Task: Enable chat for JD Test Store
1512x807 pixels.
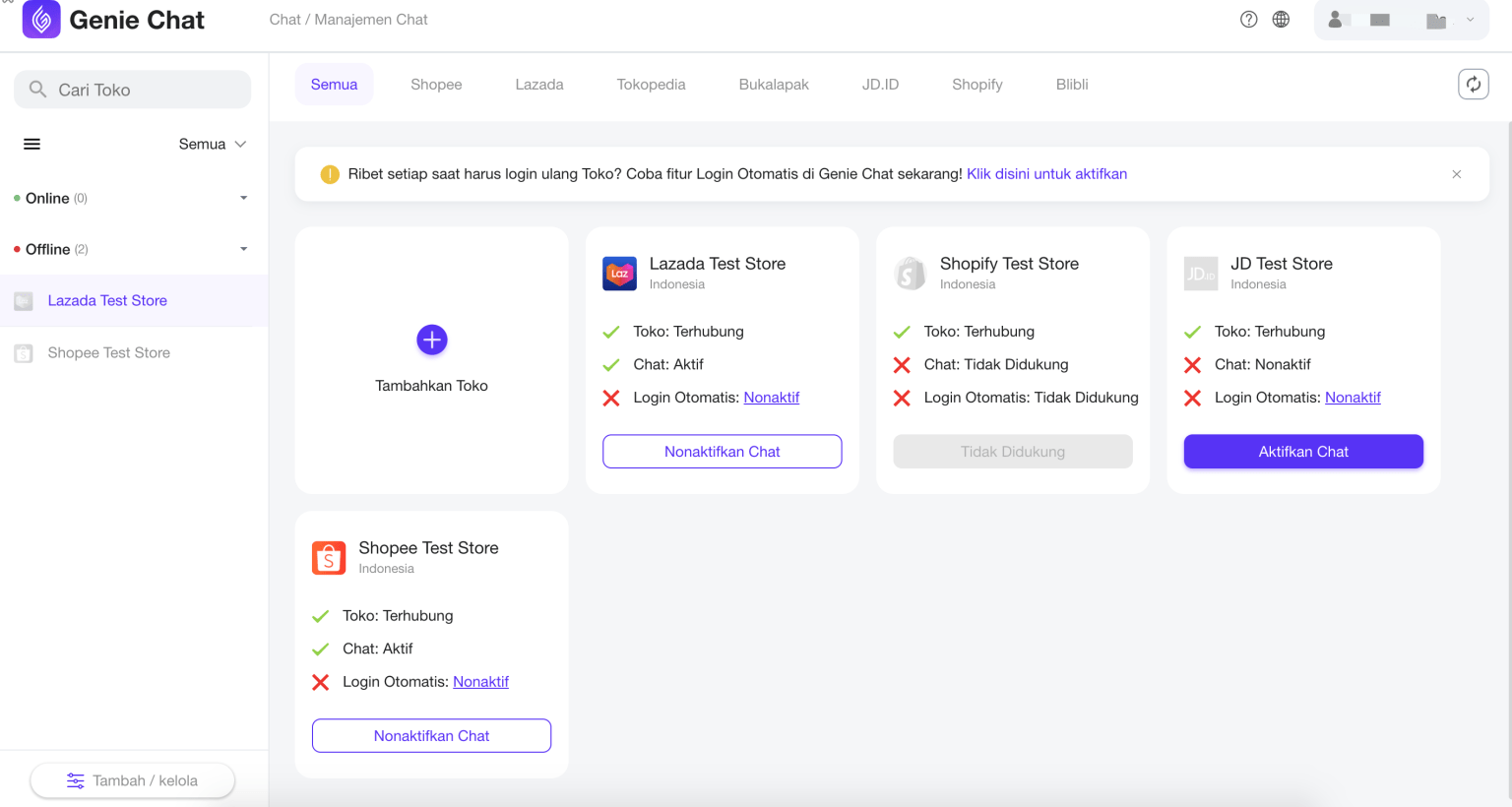Action: 1303,451
